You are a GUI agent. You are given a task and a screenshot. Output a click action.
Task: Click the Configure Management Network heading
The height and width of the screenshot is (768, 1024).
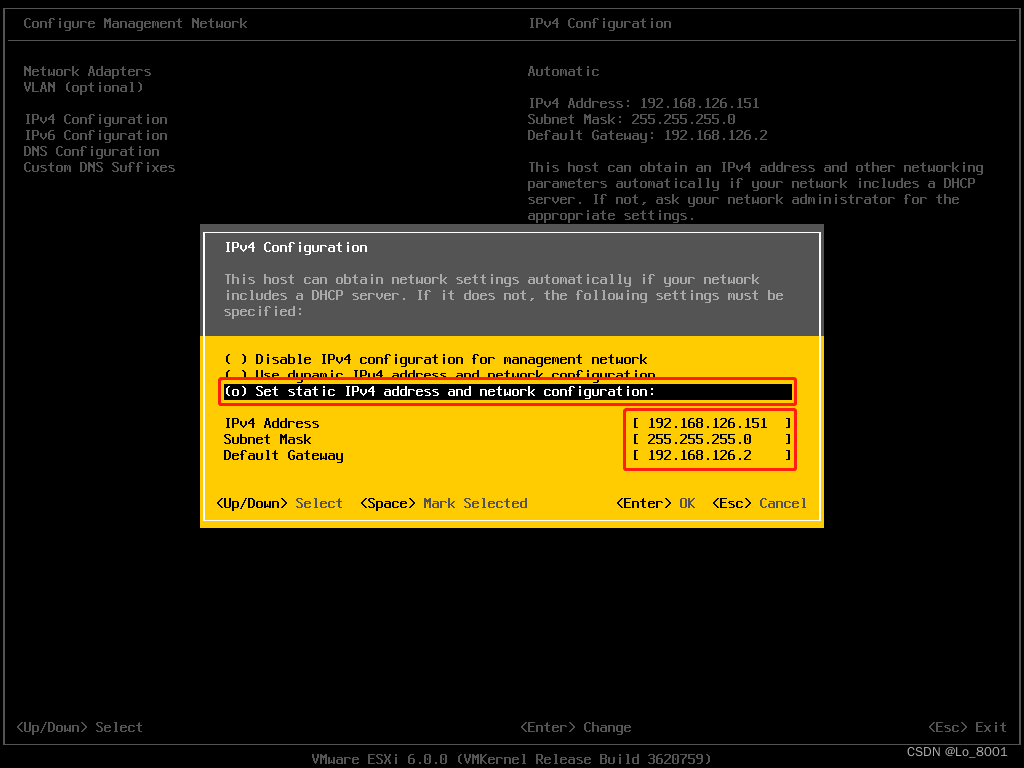[135, 24]
